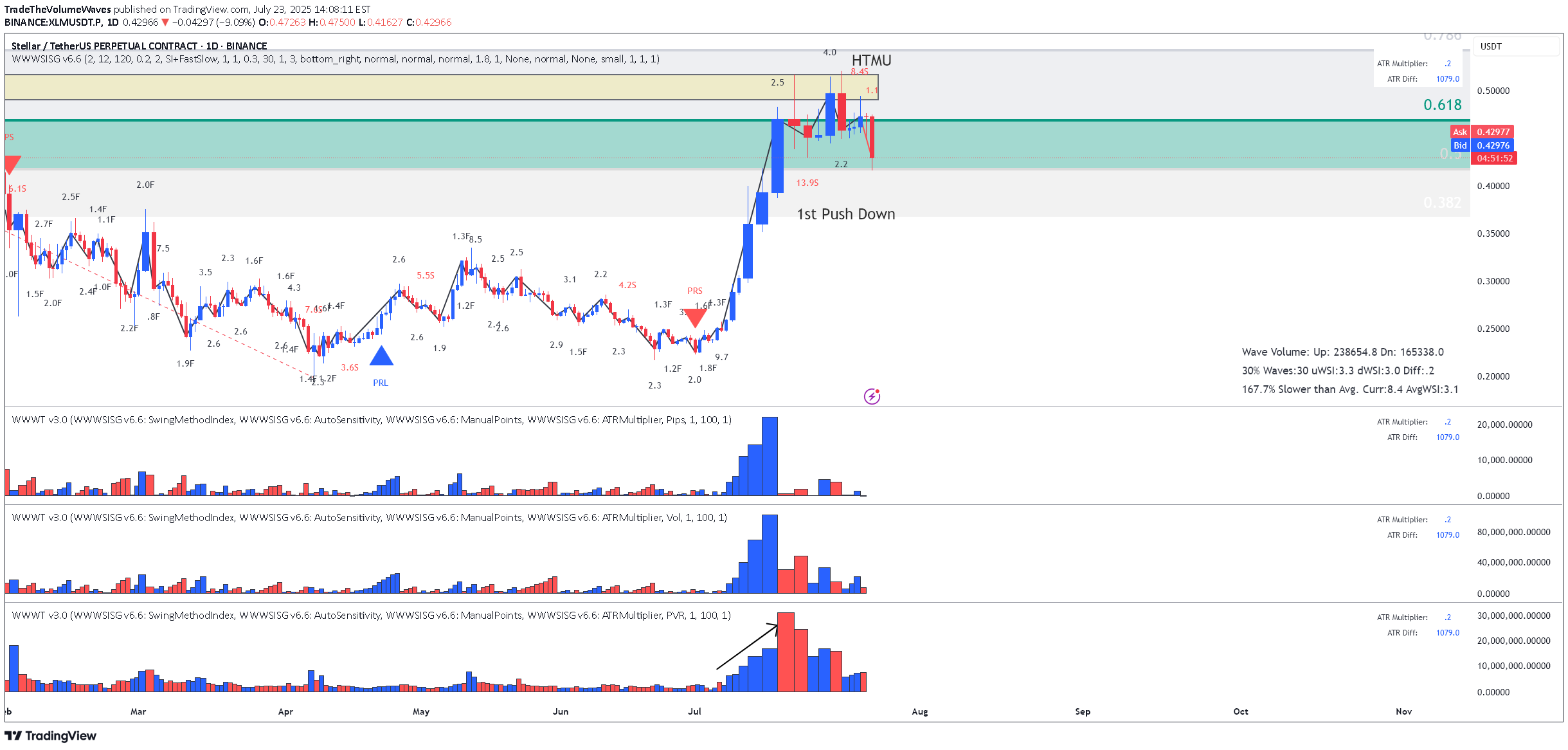Image resolution: width=1568 pixels, height=750 pixels.
Task: Click the red PRS label text
Action: click(695, 291)
